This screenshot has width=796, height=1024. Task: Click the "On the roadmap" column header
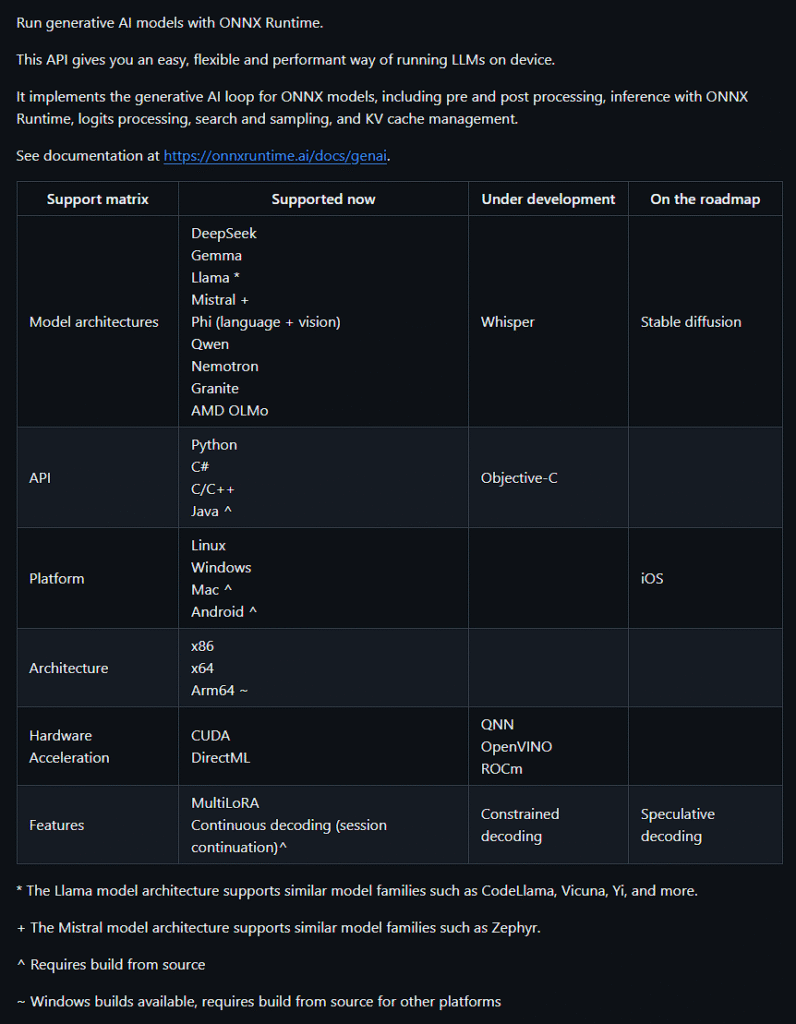point(704,199)
